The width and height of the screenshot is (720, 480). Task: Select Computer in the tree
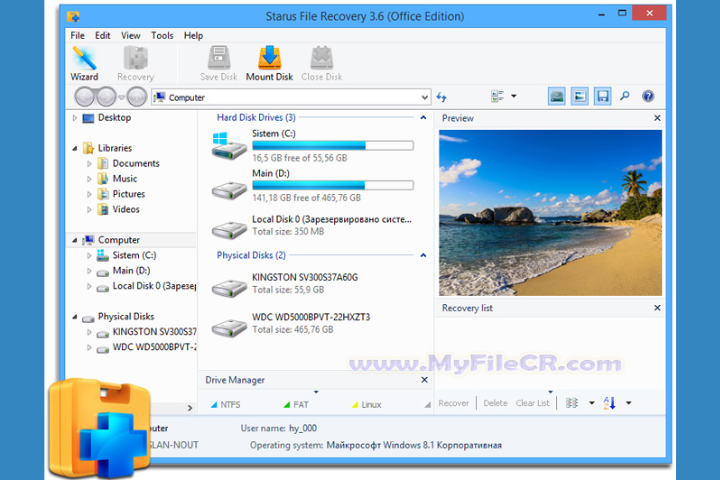coord(119,240)
